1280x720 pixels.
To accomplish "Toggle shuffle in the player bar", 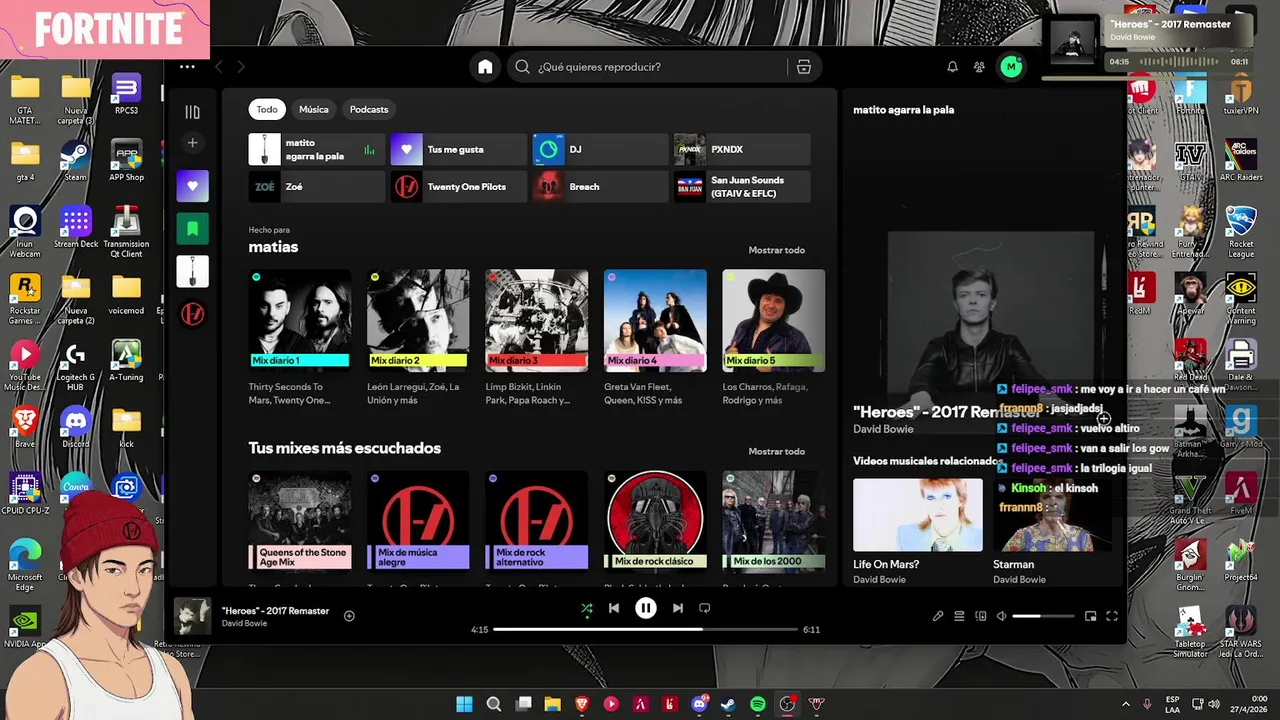I will pyautogui.click(x=586, y=608).
